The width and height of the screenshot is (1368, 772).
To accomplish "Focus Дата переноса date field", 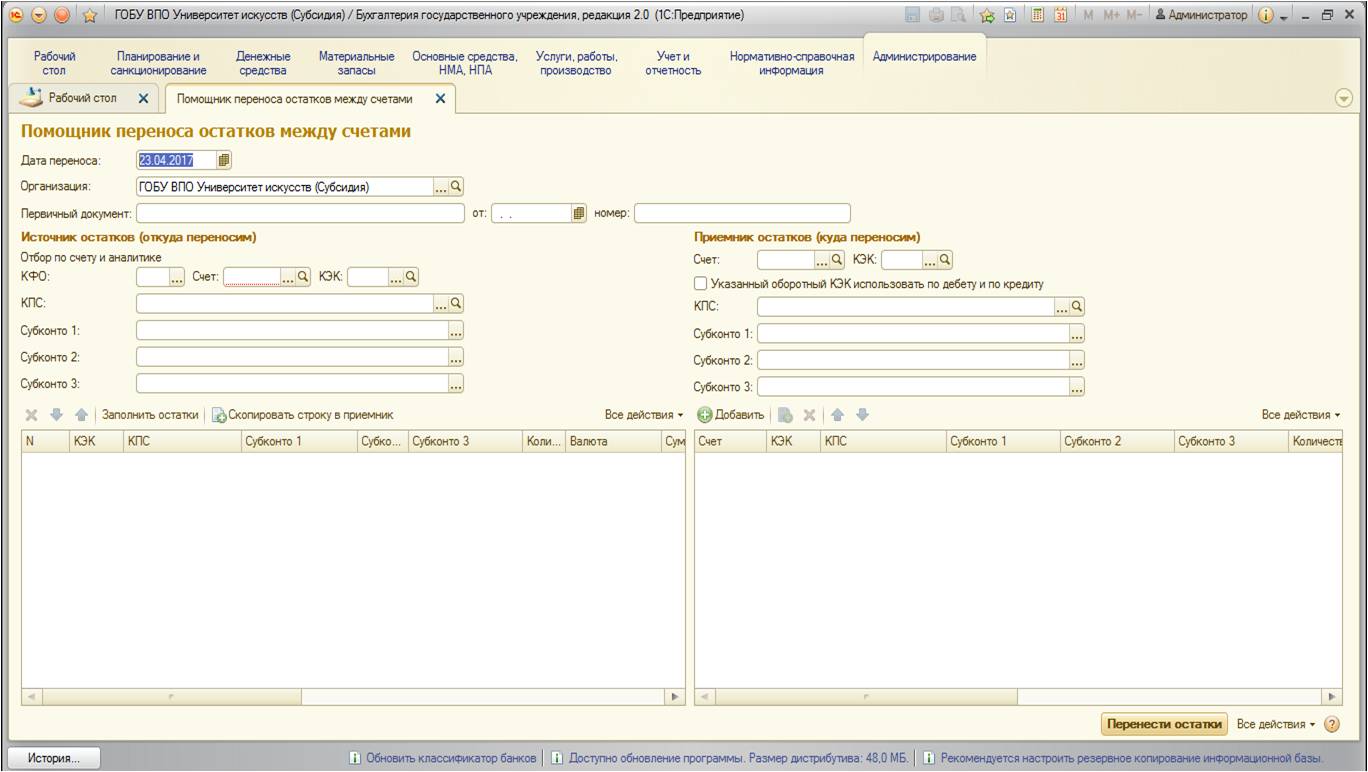I will point(177,160).
